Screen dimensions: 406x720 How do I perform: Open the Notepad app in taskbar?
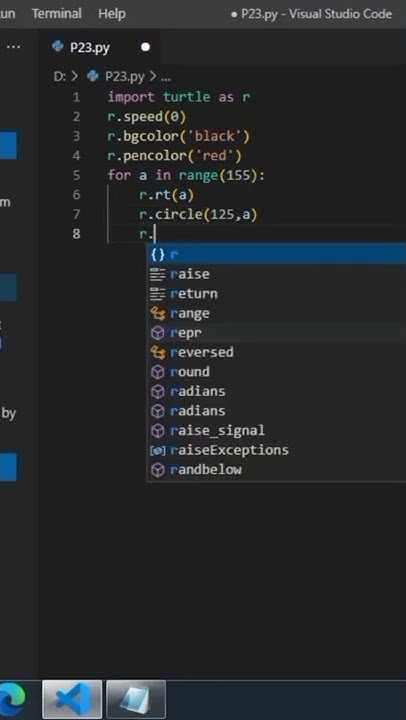click(136, 699)
